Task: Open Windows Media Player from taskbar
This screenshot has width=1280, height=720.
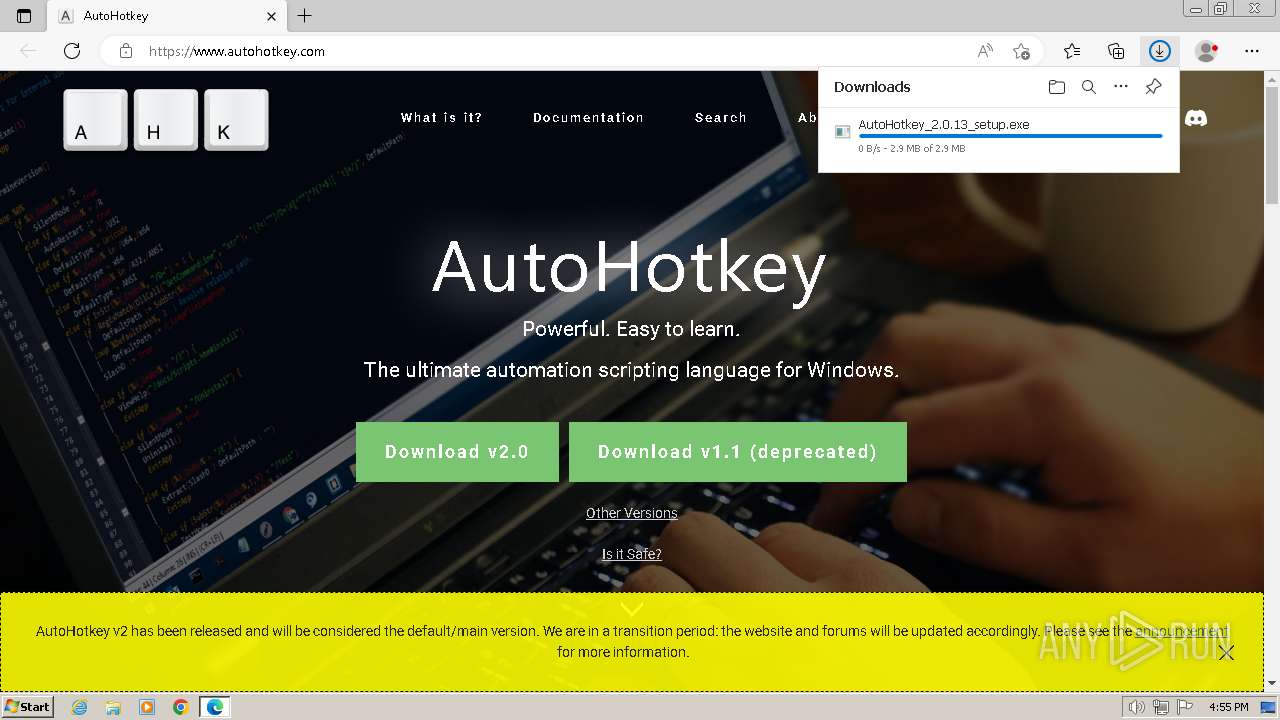Action: [147, 707]
